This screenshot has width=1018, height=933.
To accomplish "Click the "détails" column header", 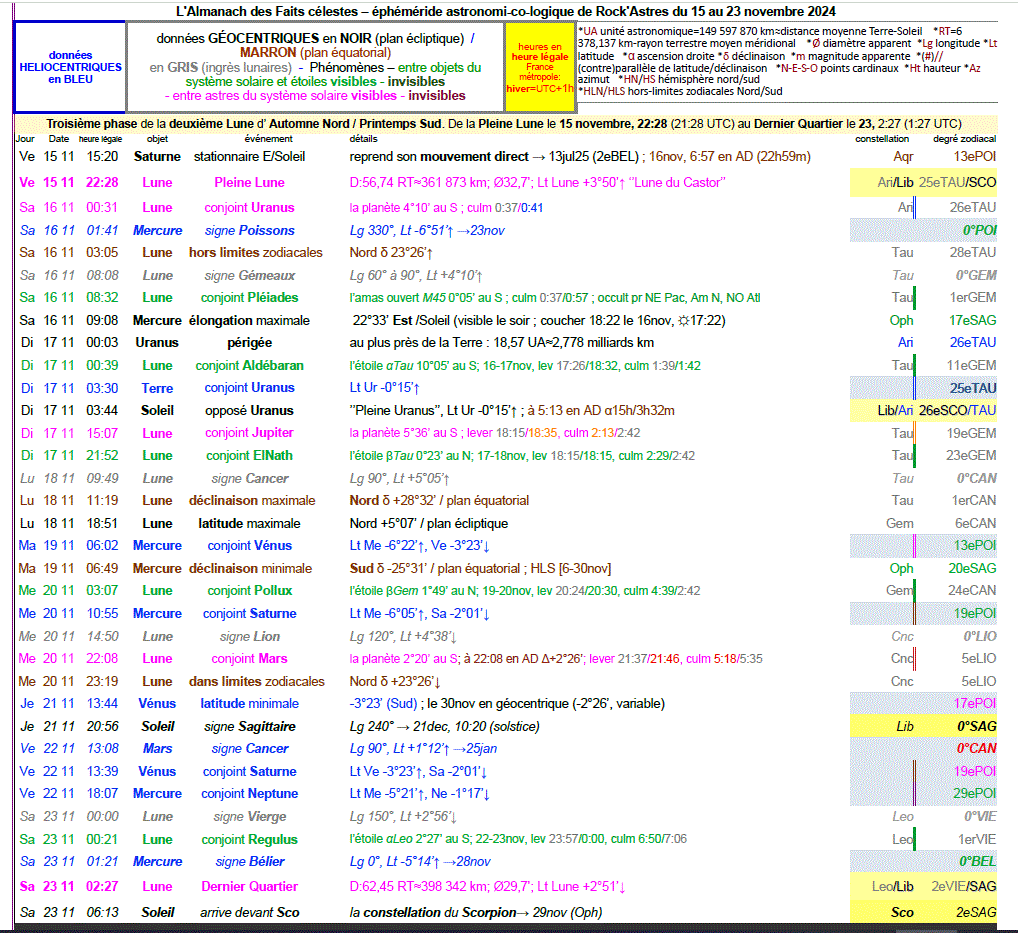I will (x=364, y=139).
